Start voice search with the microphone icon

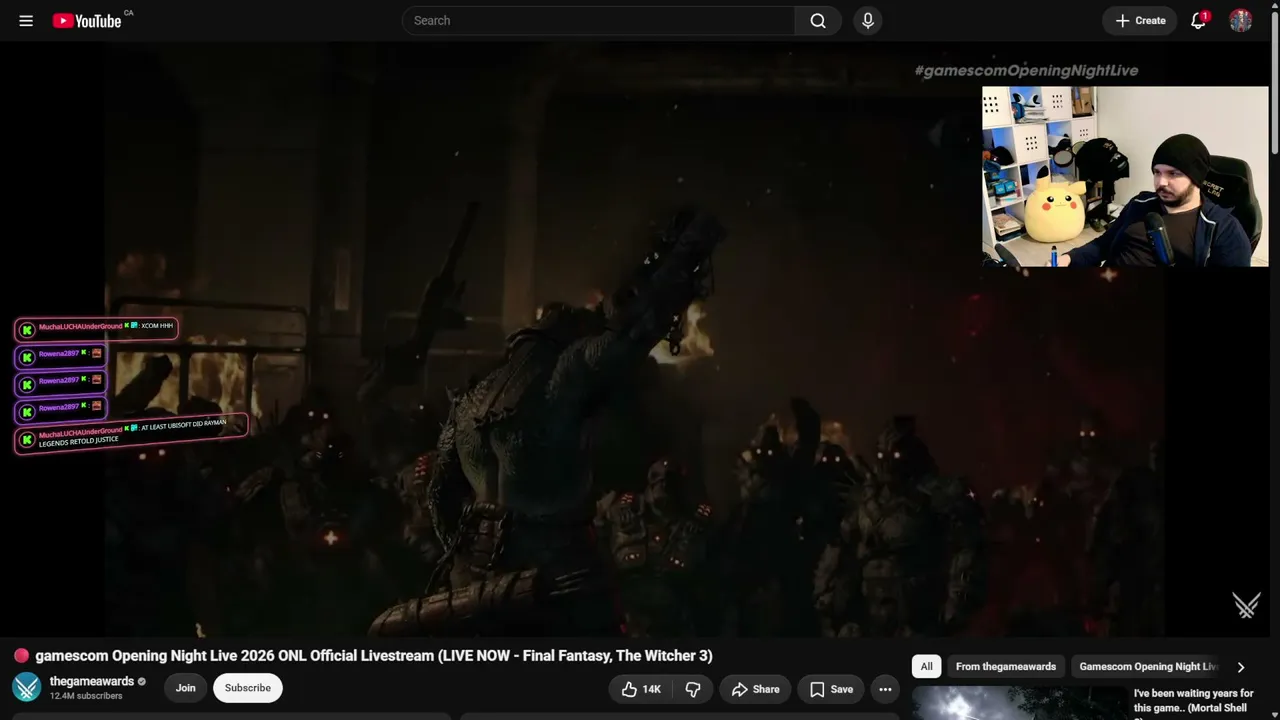(868, 20)
